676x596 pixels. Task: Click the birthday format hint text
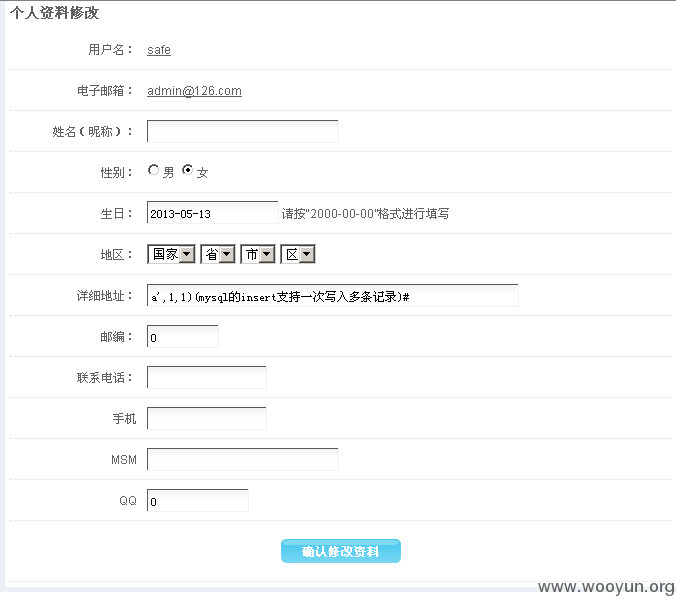(365, 213)
